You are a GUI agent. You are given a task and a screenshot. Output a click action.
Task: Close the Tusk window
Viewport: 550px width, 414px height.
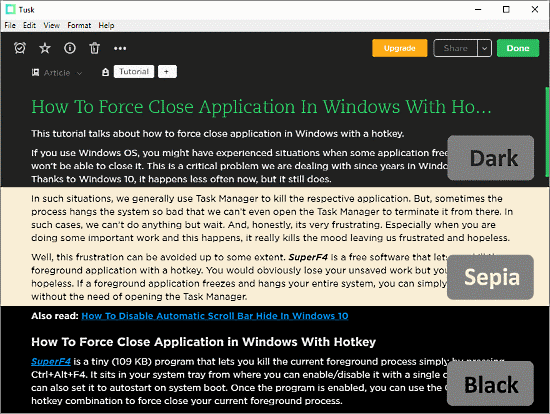pyautogui.click(x=535, y=9)
